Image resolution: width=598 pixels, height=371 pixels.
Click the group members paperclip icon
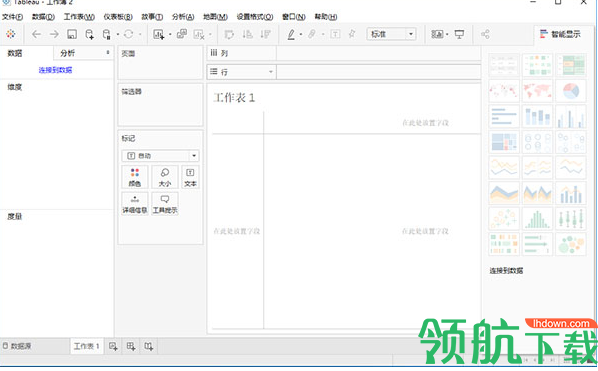[x=312, y=34]
